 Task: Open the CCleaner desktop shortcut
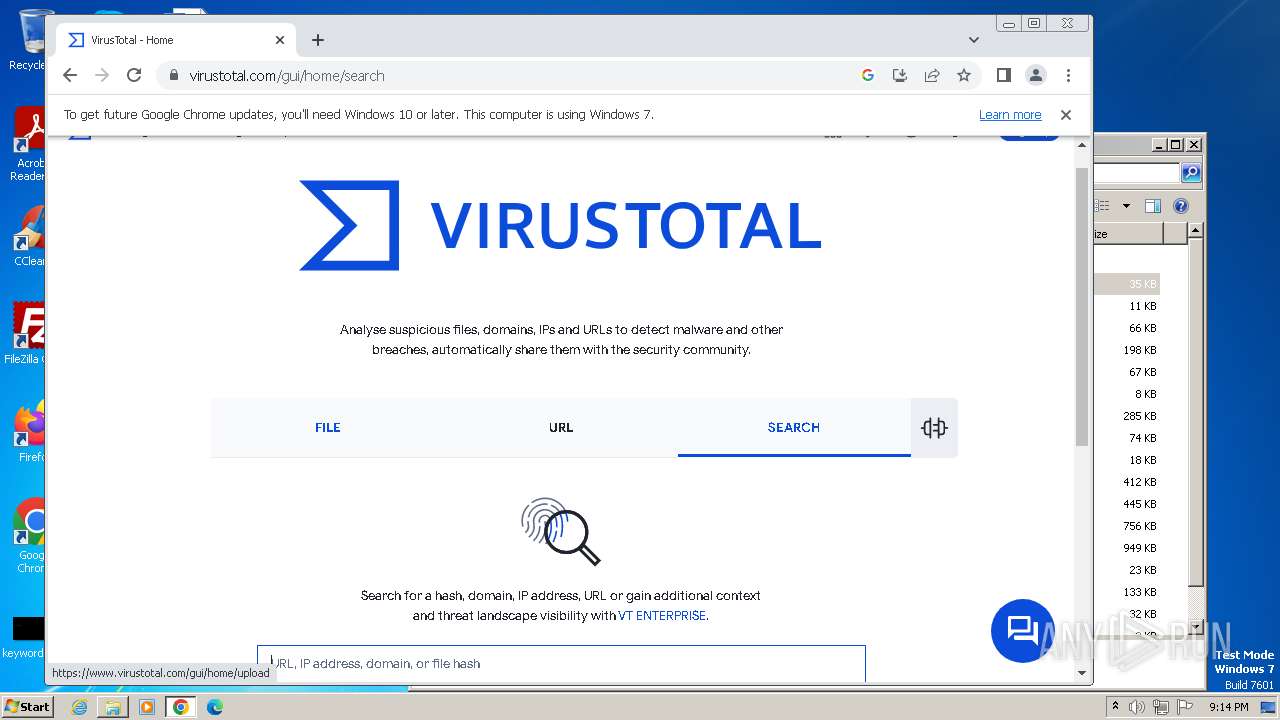point(28,236)
